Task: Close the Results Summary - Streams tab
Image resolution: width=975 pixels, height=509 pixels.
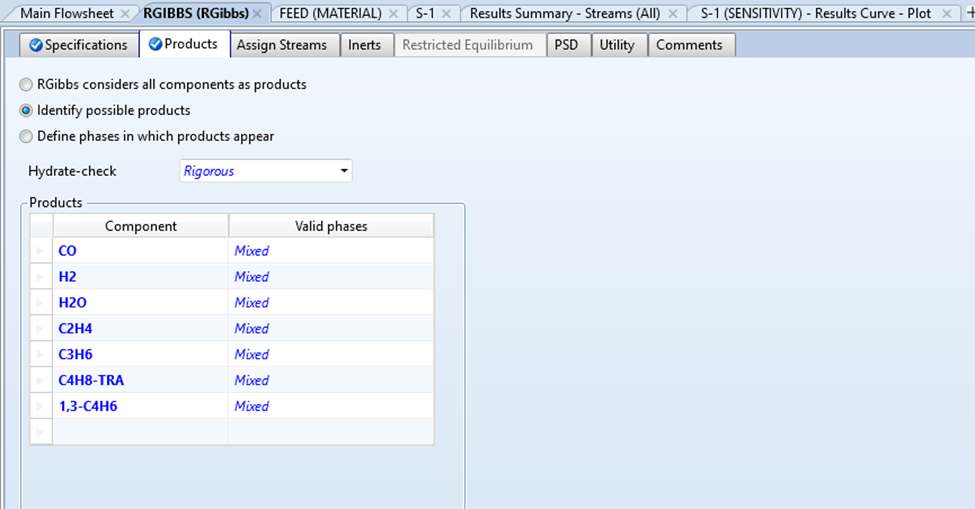Action: [672, 13]
